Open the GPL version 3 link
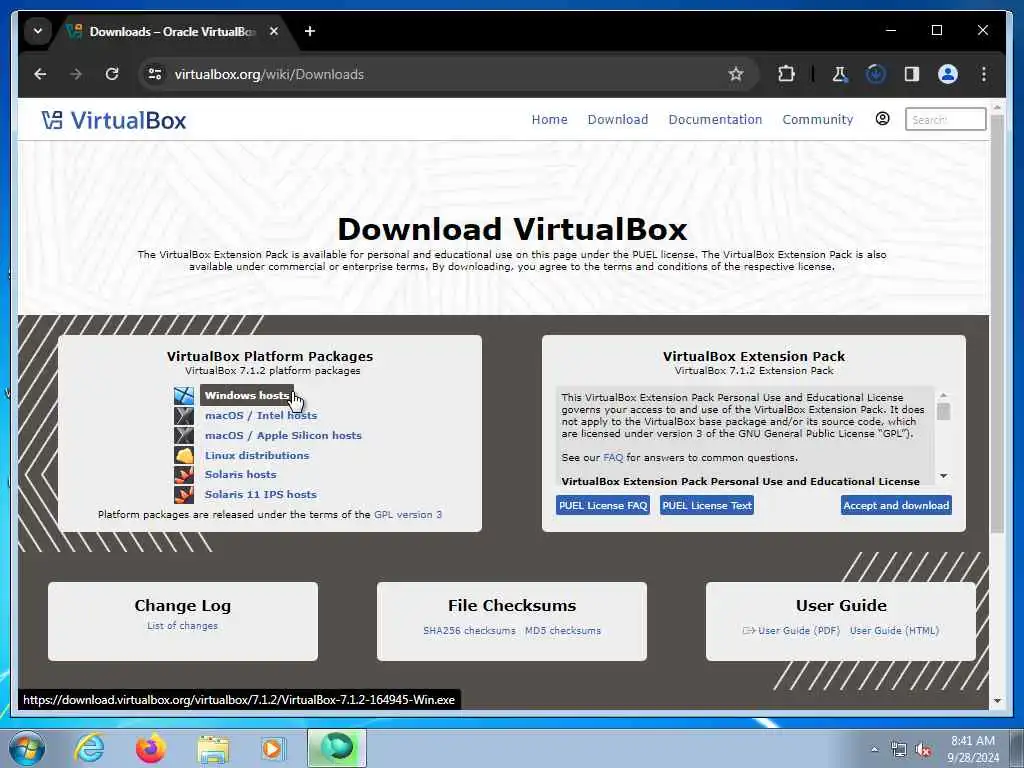Image resolution: width=1024 pixels, height=768 pixels. (x=408, y=515)
